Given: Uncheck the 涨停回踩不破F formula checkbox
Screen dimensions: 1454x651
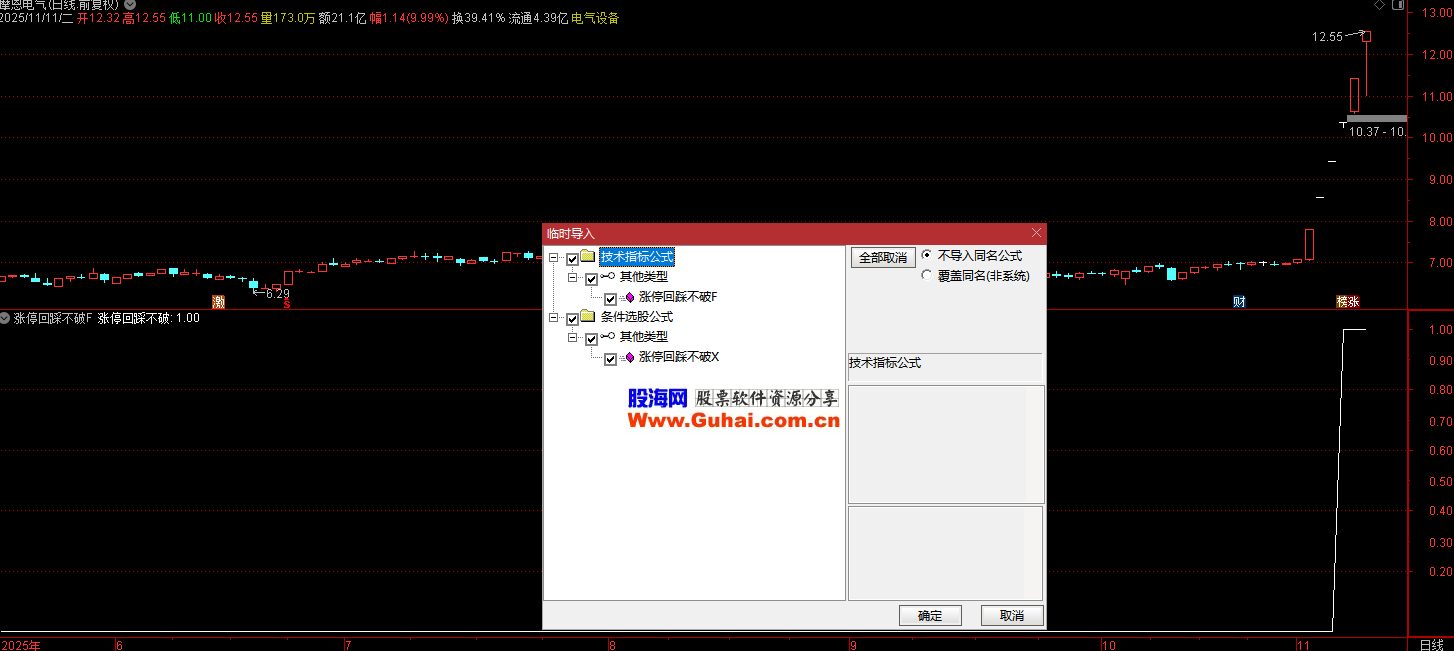Looking at the screenshot, I should point(610,298).
